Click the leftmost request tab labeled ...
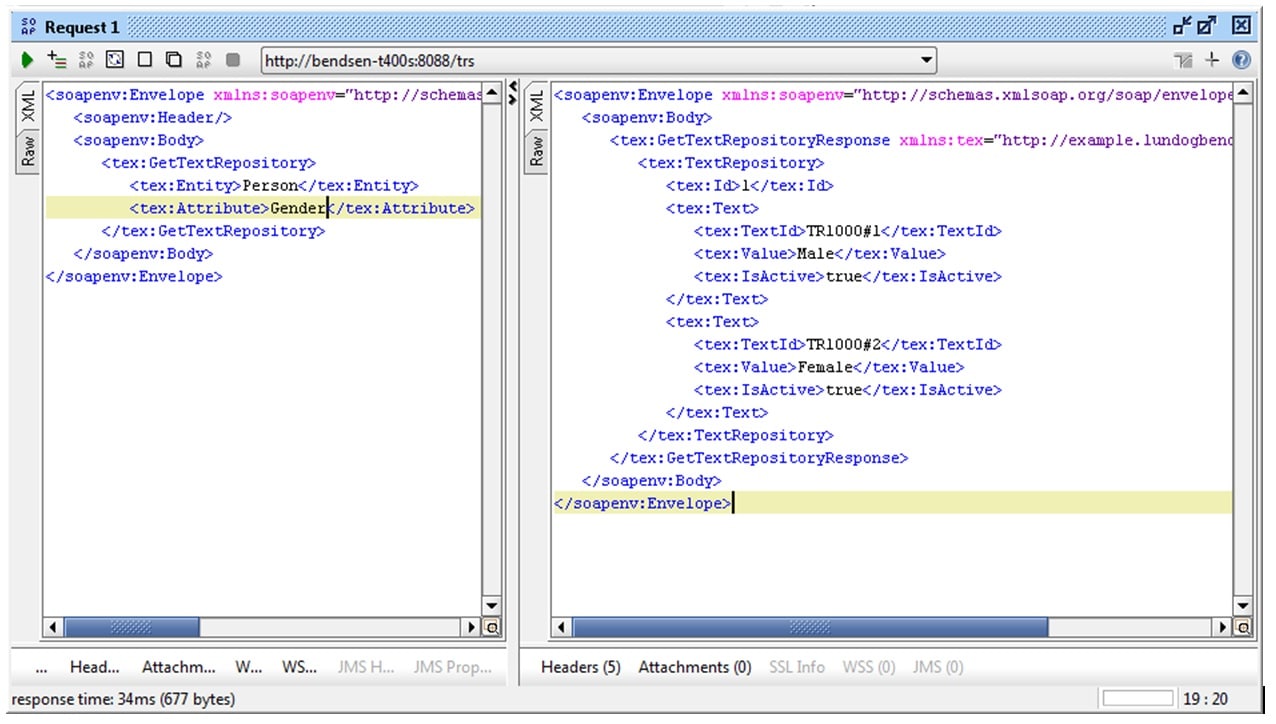 41,667
